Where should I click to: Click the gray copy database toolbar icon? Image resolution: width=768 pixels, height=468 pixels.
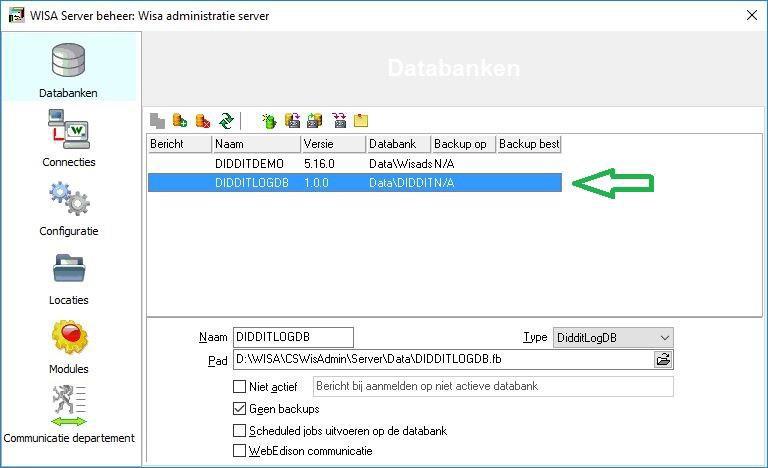pos(157,121)
